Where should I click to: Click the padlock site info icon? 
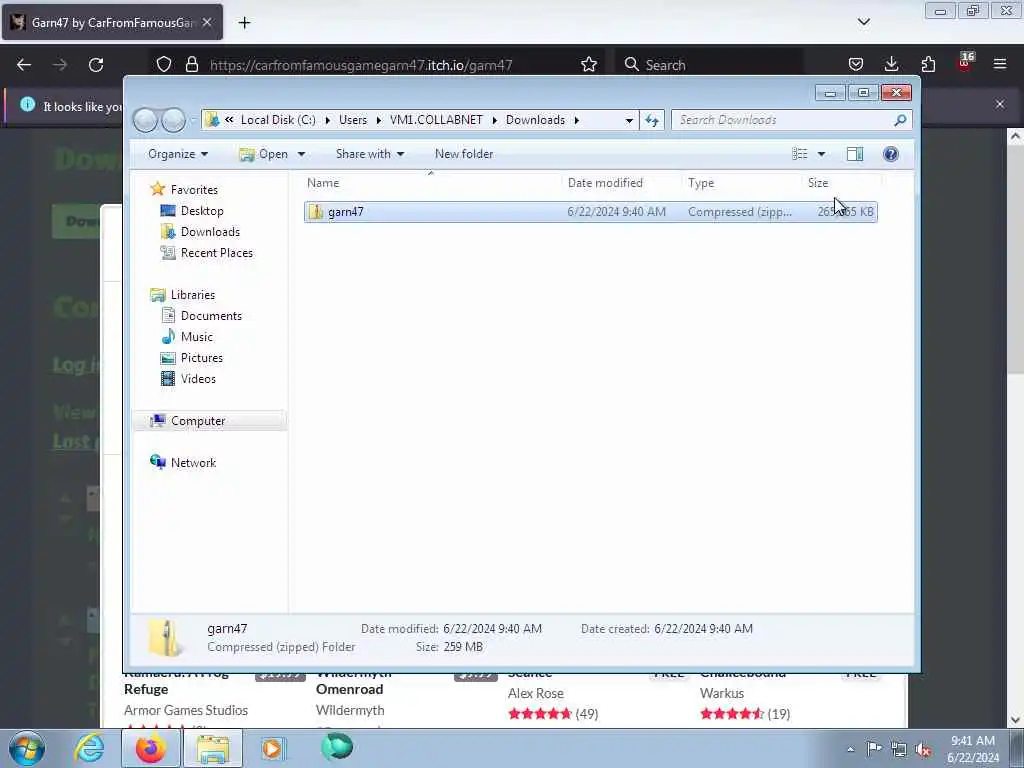[x=191, y=65]
